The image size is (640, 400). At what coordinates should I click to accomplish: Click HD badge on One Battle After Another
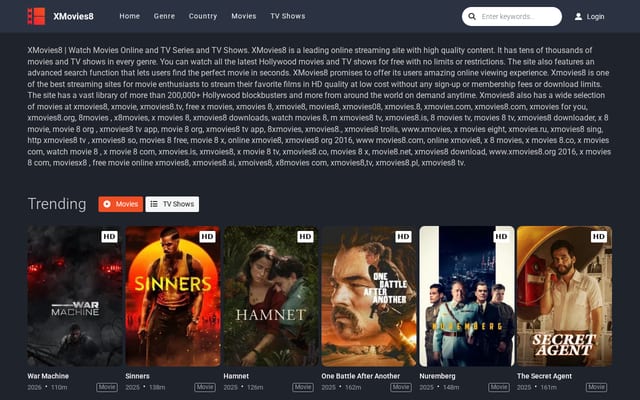point(403,236)
